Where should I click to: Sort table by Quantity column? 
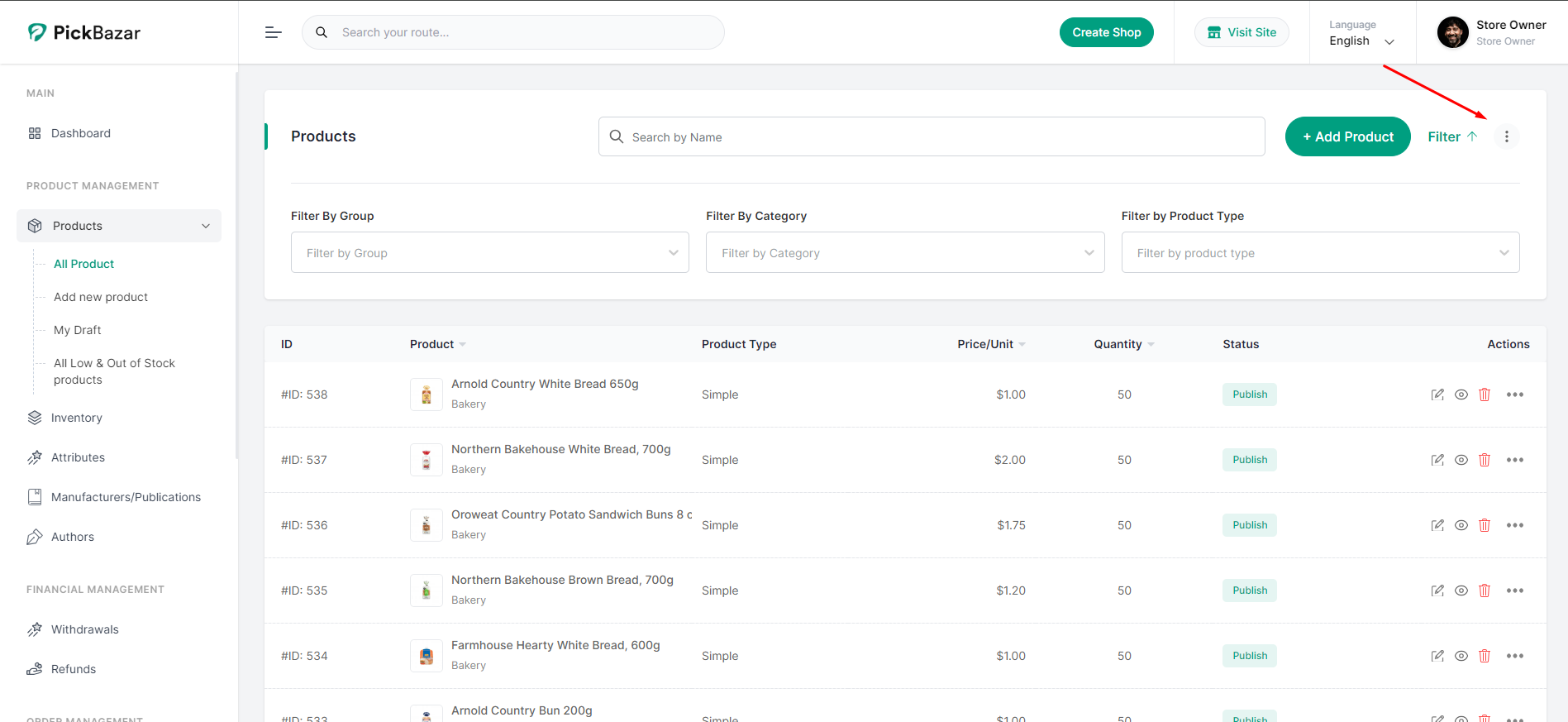(x=1123, y=344)
